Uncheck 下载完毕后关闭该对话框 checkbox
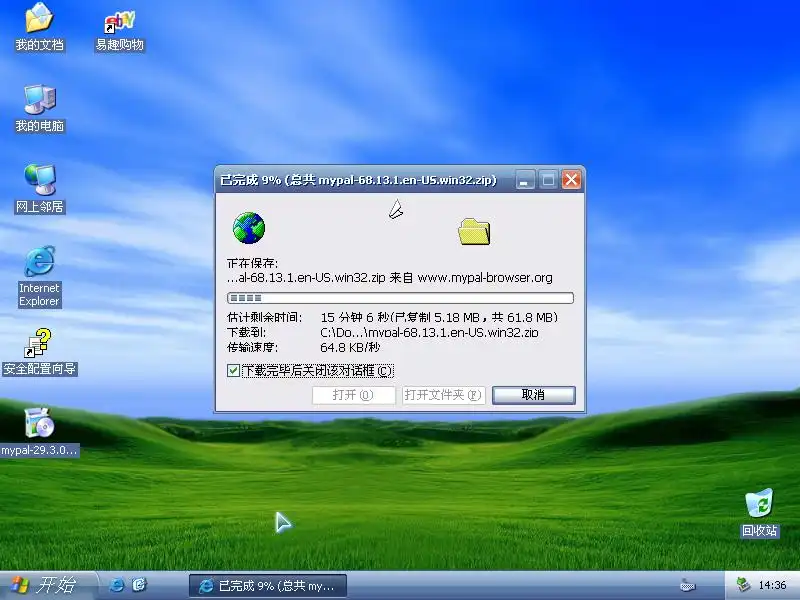Image resolution: width=800 pixels, height=600 pixels. pyautogui.click(x=233, y=370)
